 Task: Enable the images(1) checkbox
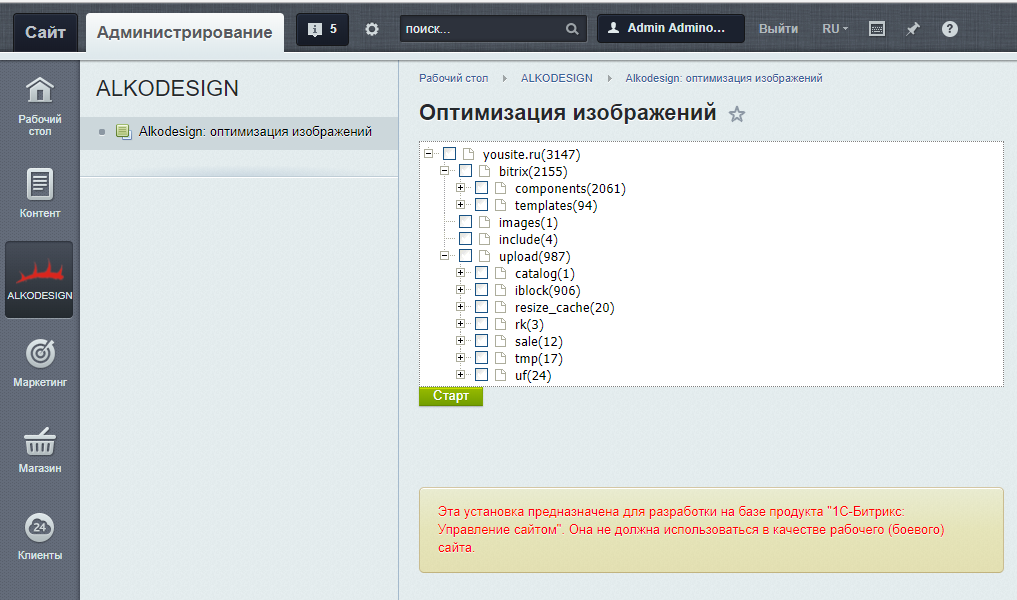(x=465, y=222)
